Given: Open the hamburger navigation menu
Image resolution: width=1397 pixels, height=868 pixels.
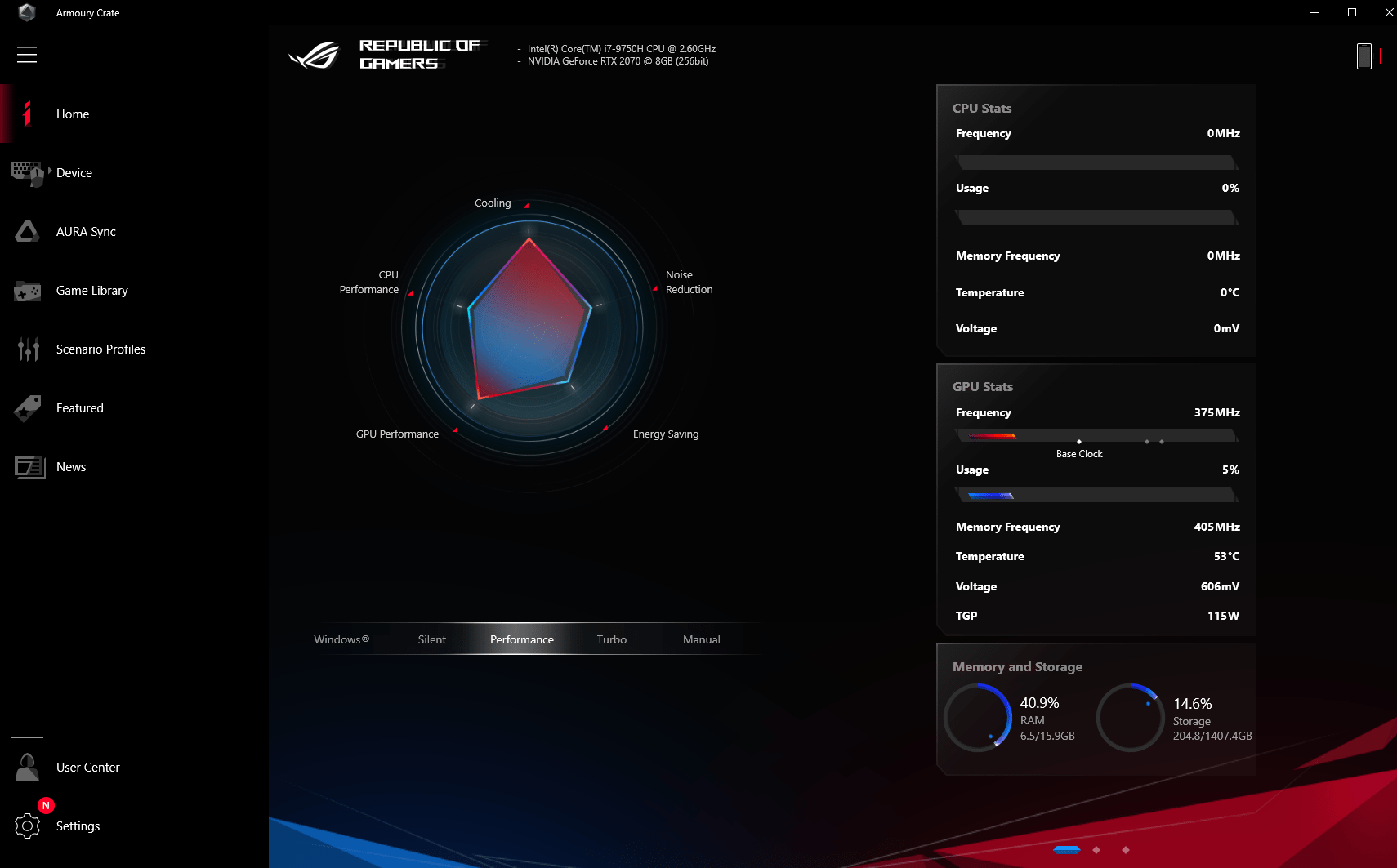Looking at the screenshot, I should point(27,55).
